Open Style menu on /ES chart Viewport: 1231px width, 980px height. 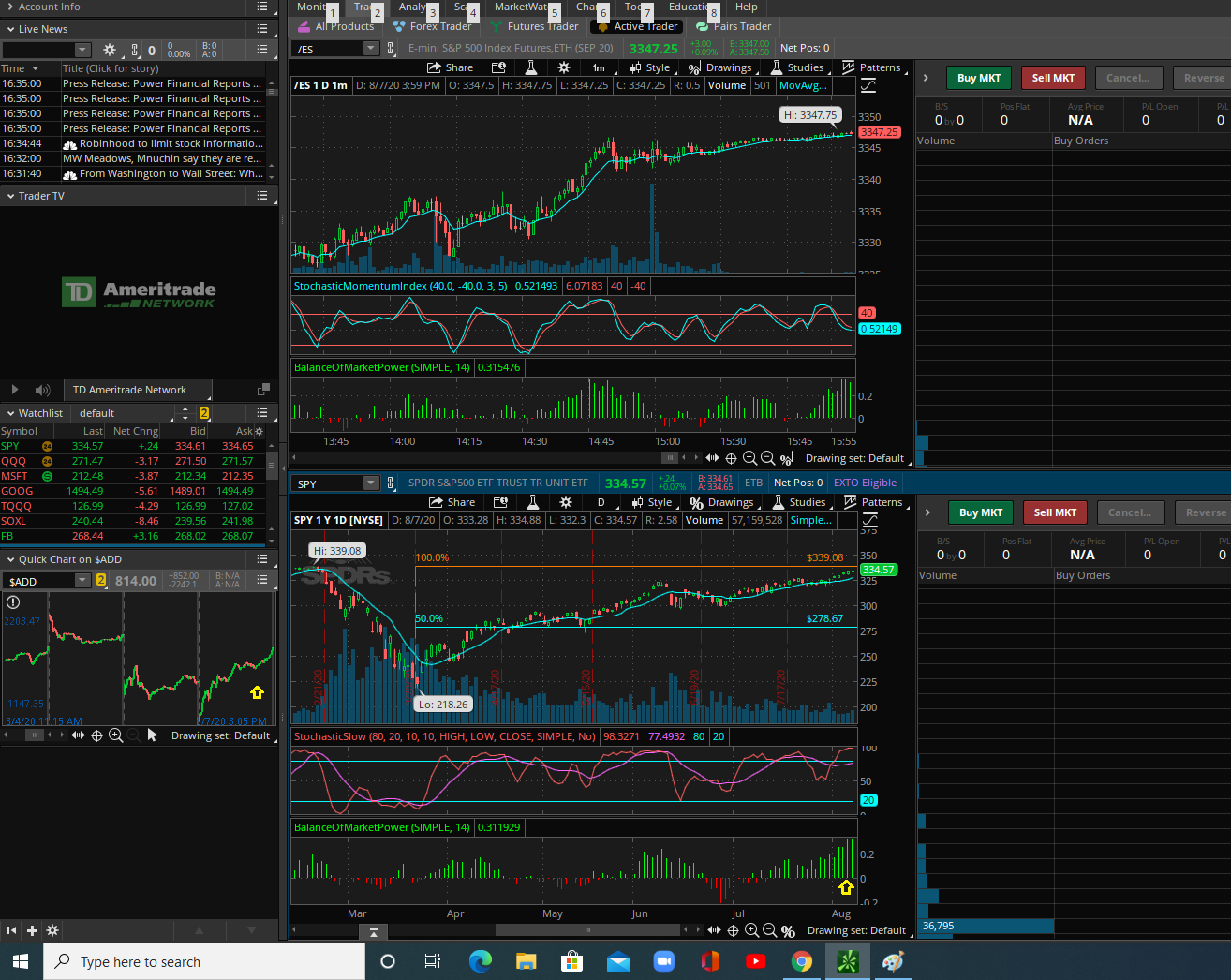(650, 67)
